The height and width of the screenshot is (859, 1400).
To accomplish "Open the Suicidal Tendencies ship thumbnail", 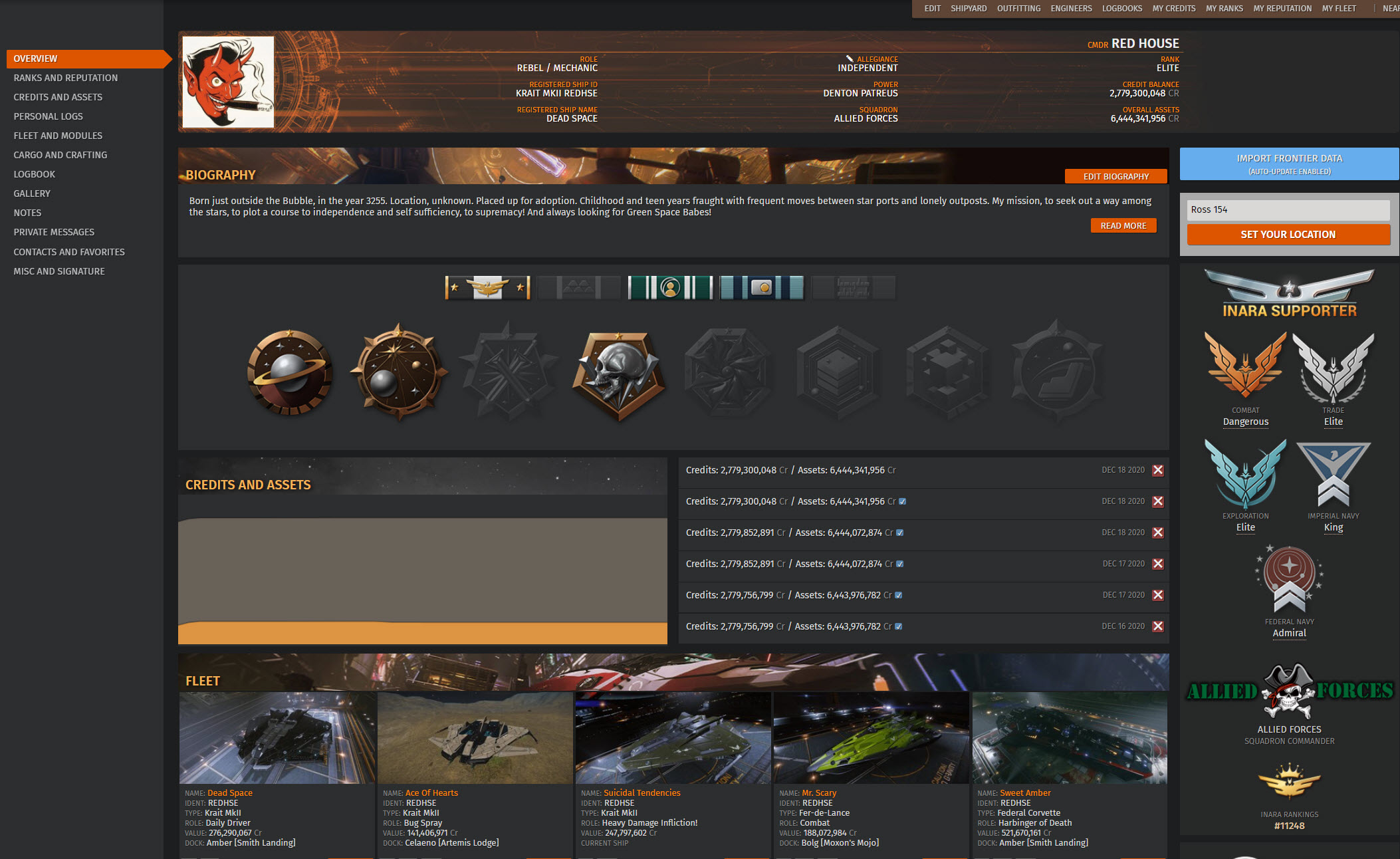I will [x=673, y=738].
